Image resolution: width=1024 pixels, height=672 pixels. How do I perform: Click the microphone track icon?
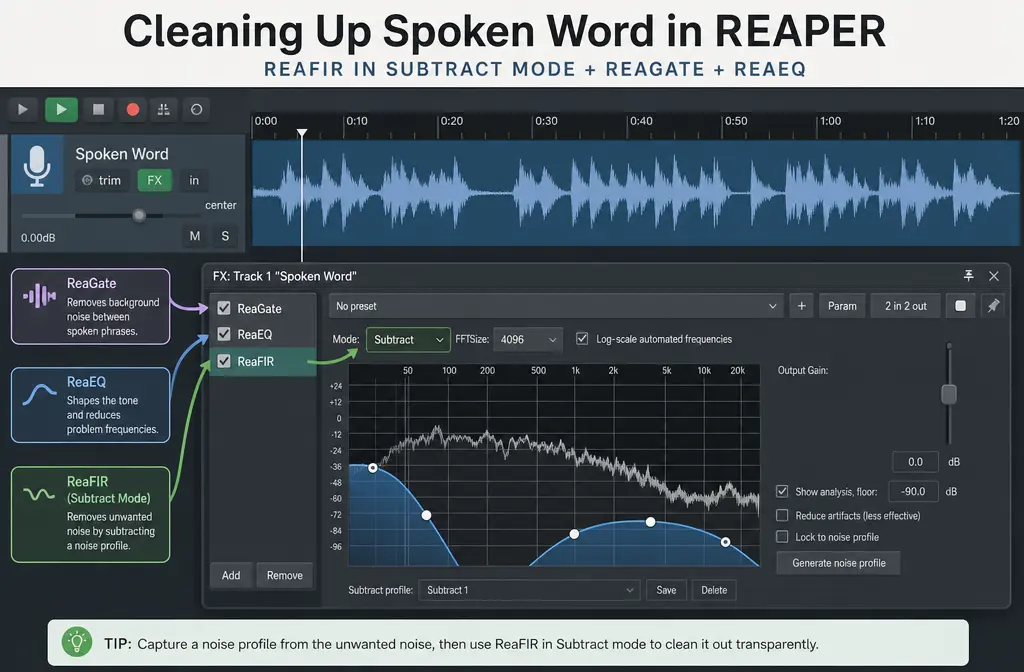37,166
